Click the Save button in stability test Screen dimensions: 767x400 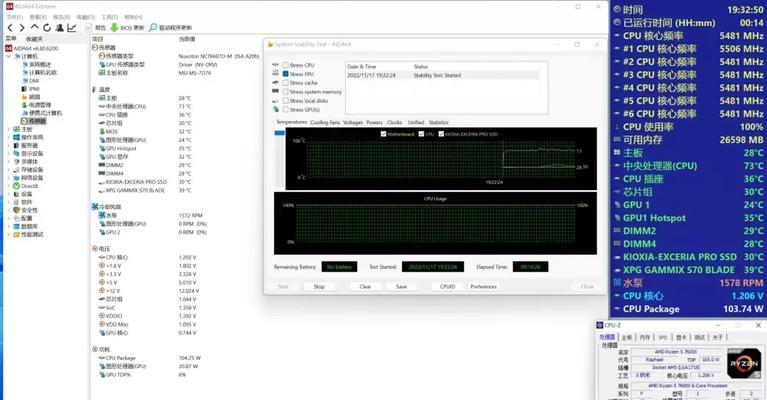tap(401, 287)
